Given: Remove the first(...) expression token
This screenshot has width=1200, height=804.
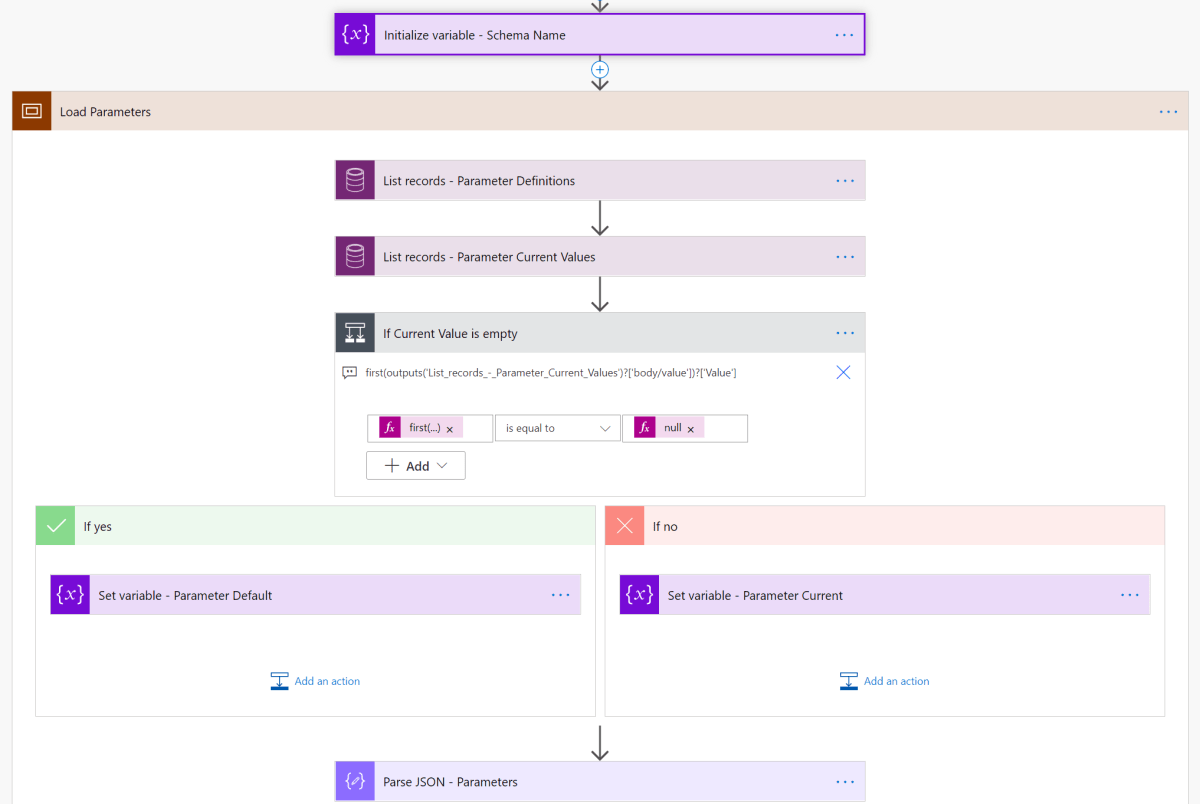Looking at the screenshot, I should click(448, 427).
